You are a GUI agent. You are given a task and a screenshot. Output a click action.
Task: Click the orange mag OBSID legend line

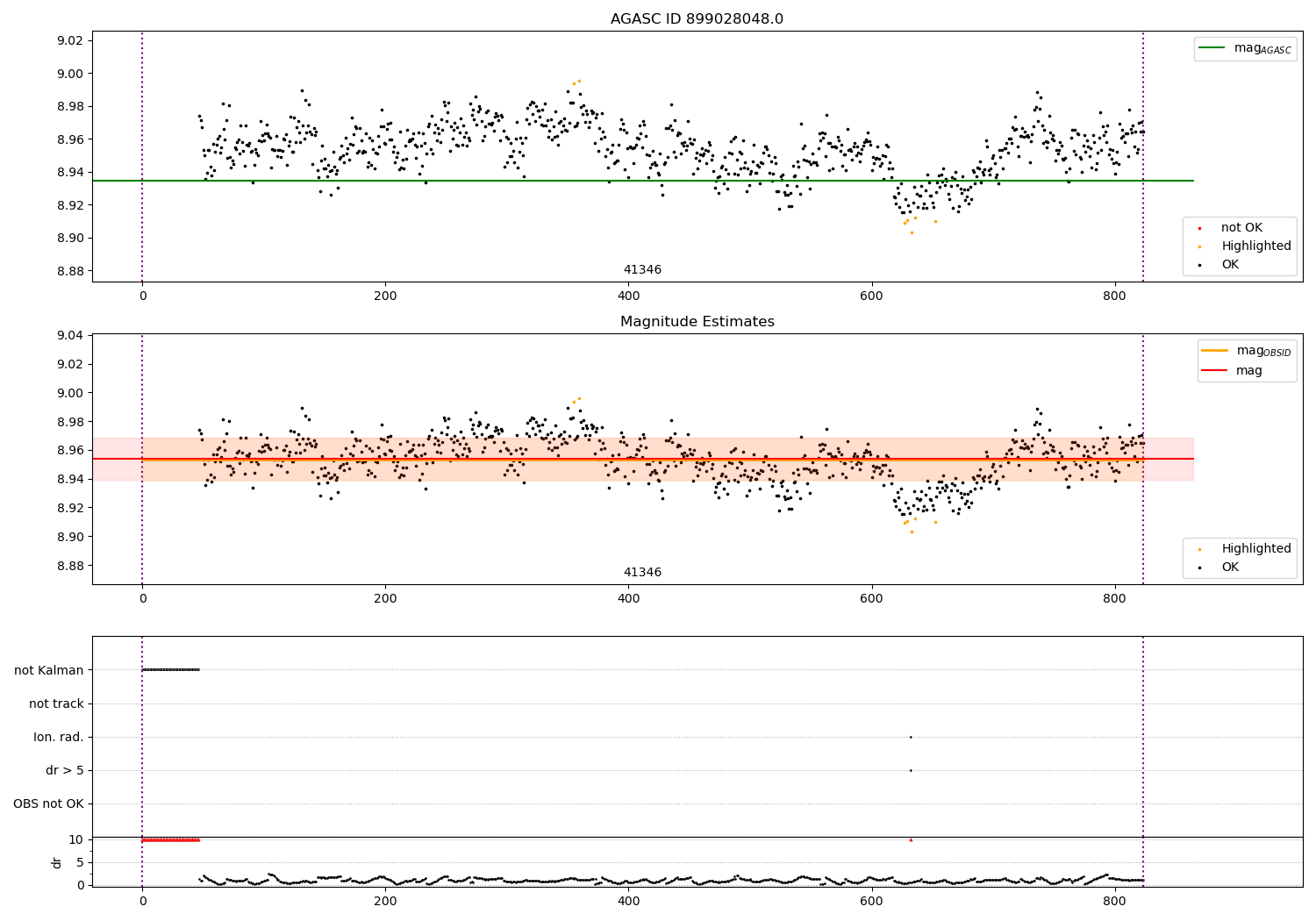click(x=1214, y=351)
